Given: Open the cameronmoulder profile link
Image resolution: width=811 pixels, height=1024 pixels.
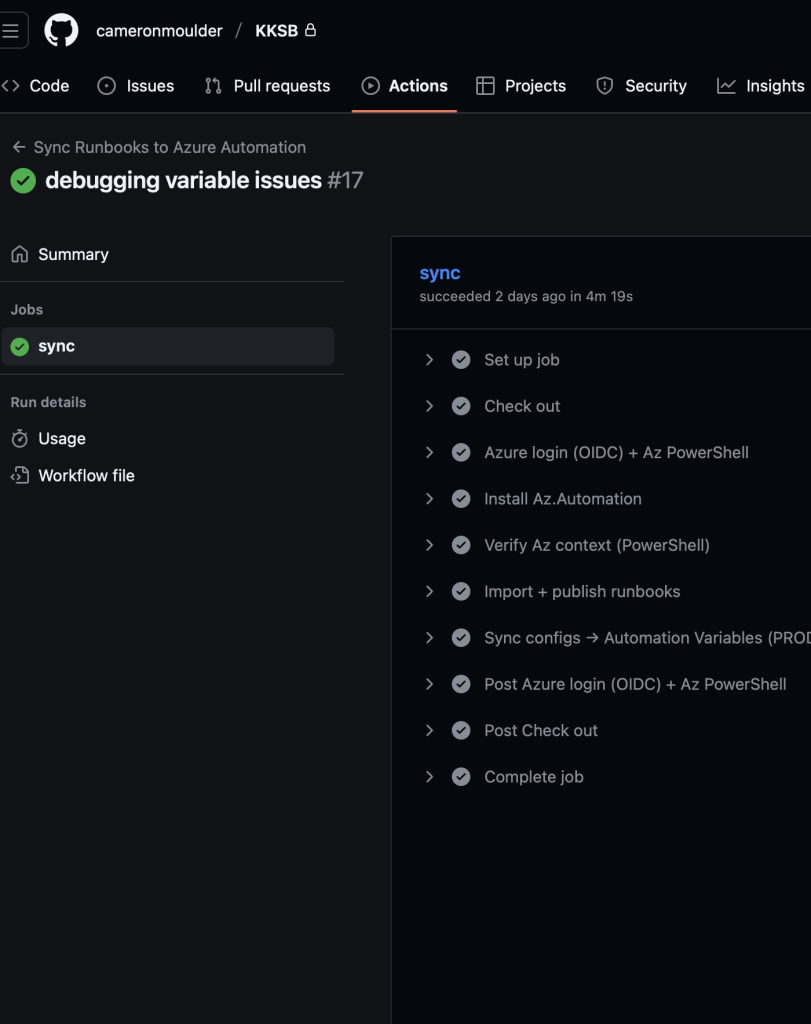Looking at the screenshot, I should [x=159, y=31].
